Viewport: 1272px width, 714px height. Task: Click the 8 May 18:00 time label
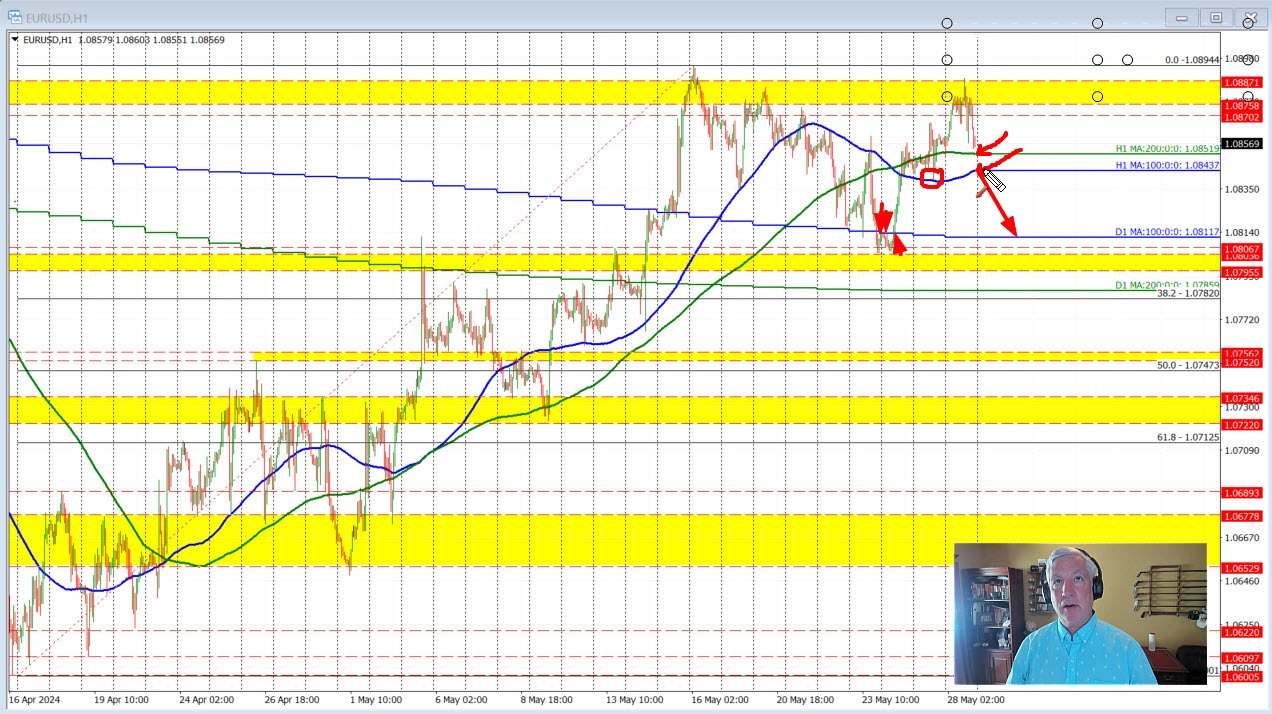tap(546, 700)
